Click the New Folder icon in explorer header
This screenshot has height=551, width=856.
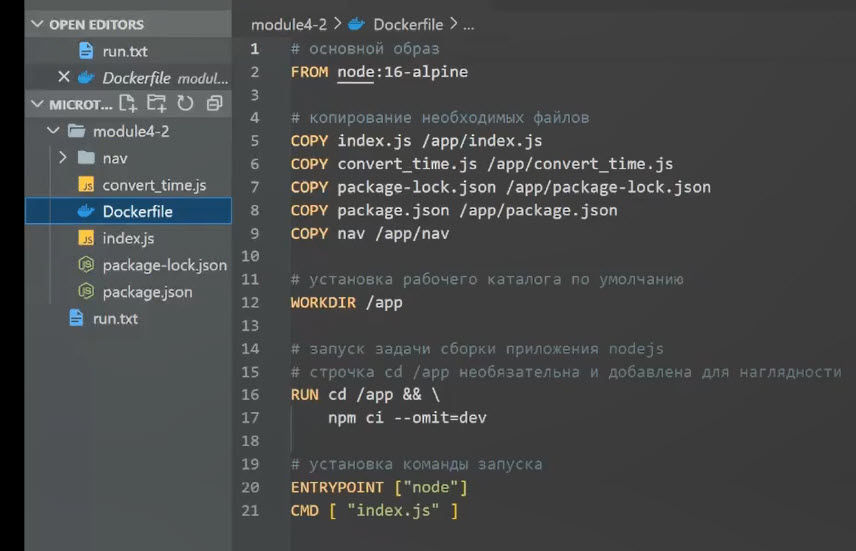(156, 103)
